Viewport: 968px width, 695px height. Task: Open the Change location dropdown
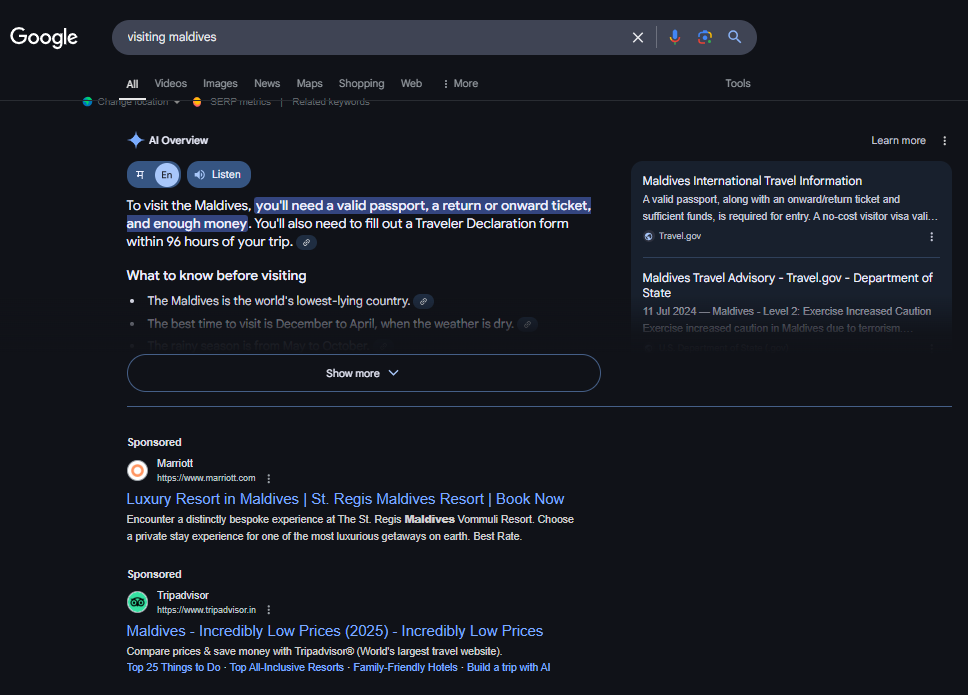click(132, 102)
